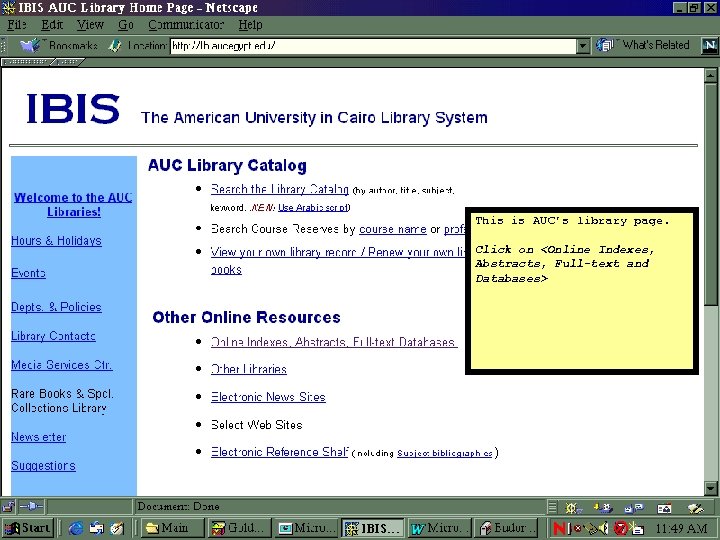The height and width of the screenshot is (540, 720).
Task: Expand the Location URL dropdown arrow
Action: pyautogui.click(x=583, y=46)
